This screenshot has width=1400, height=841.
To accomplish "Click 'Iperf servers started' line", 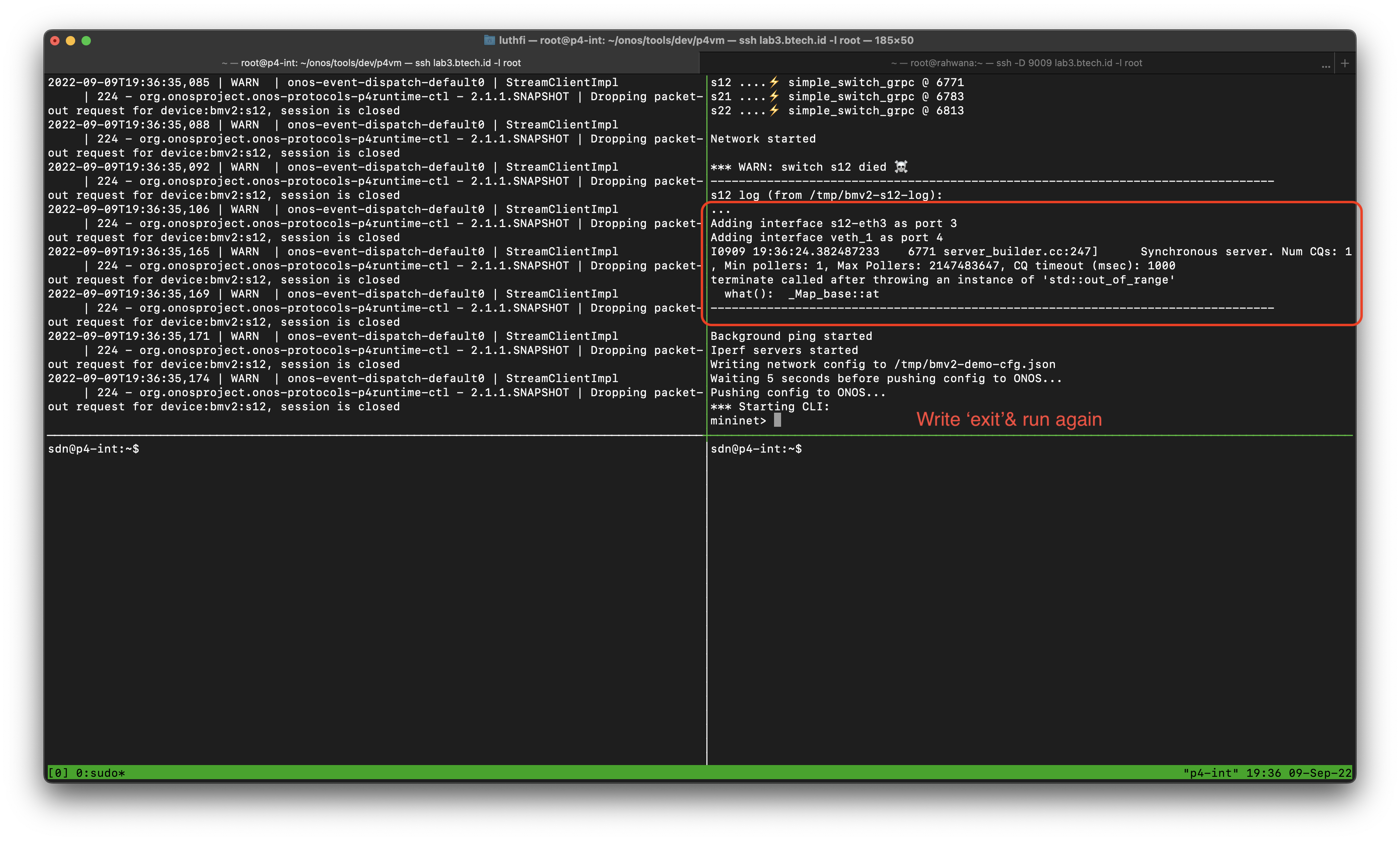I will 784,350.
